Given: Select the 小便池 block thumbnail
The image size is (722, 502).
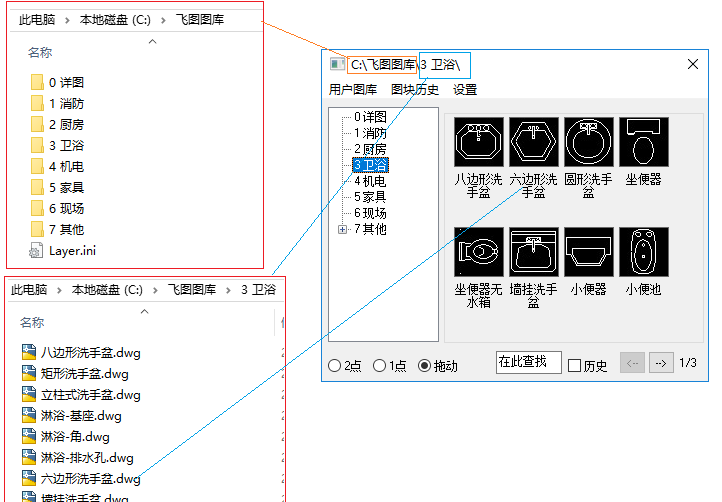Looking at the screenshot, I should click(644, 252).
